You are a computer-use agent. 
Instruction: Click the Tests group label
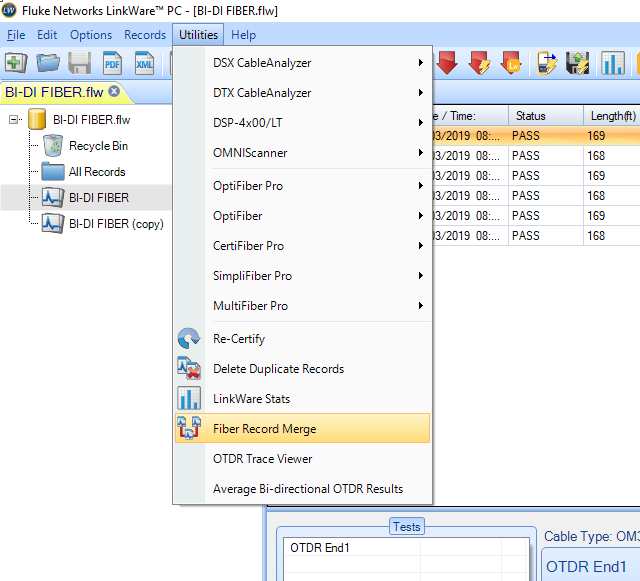(x=407, y=527)
